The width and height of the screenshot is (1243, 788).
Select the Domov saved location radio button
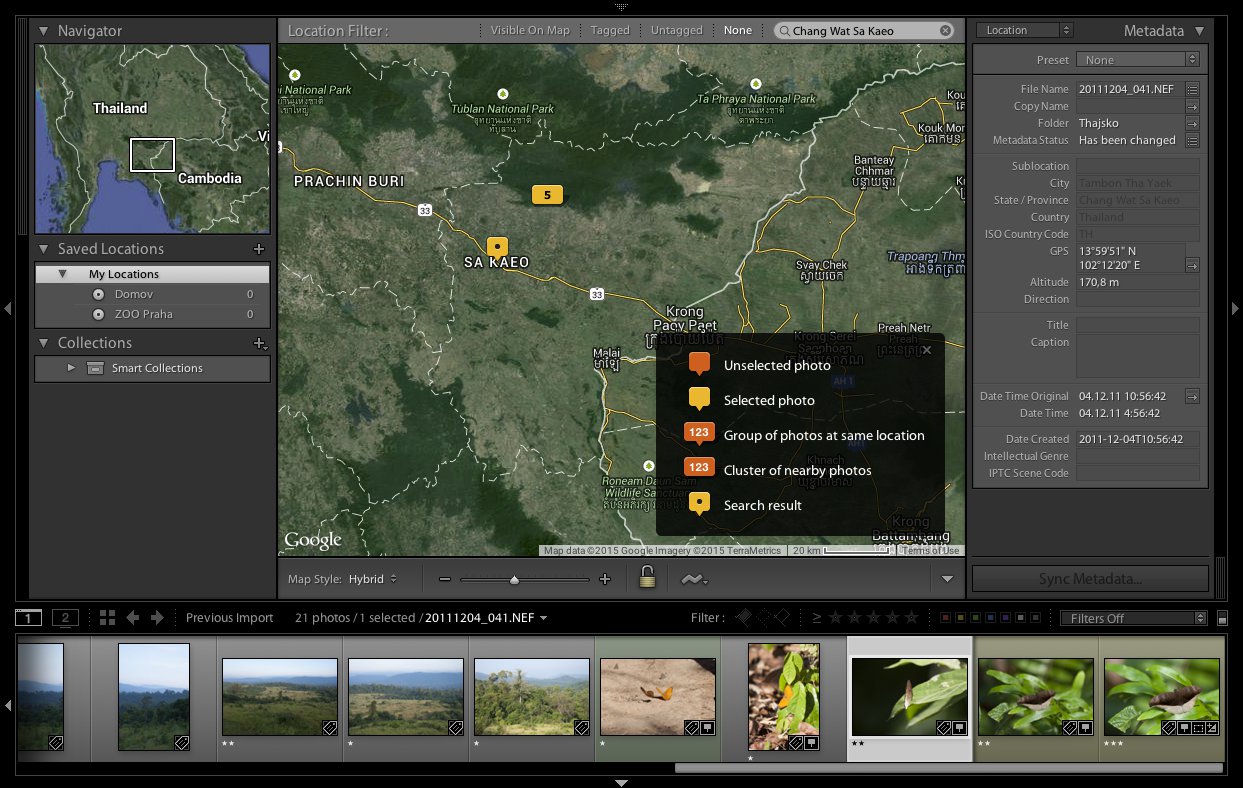tap(98, 295)
